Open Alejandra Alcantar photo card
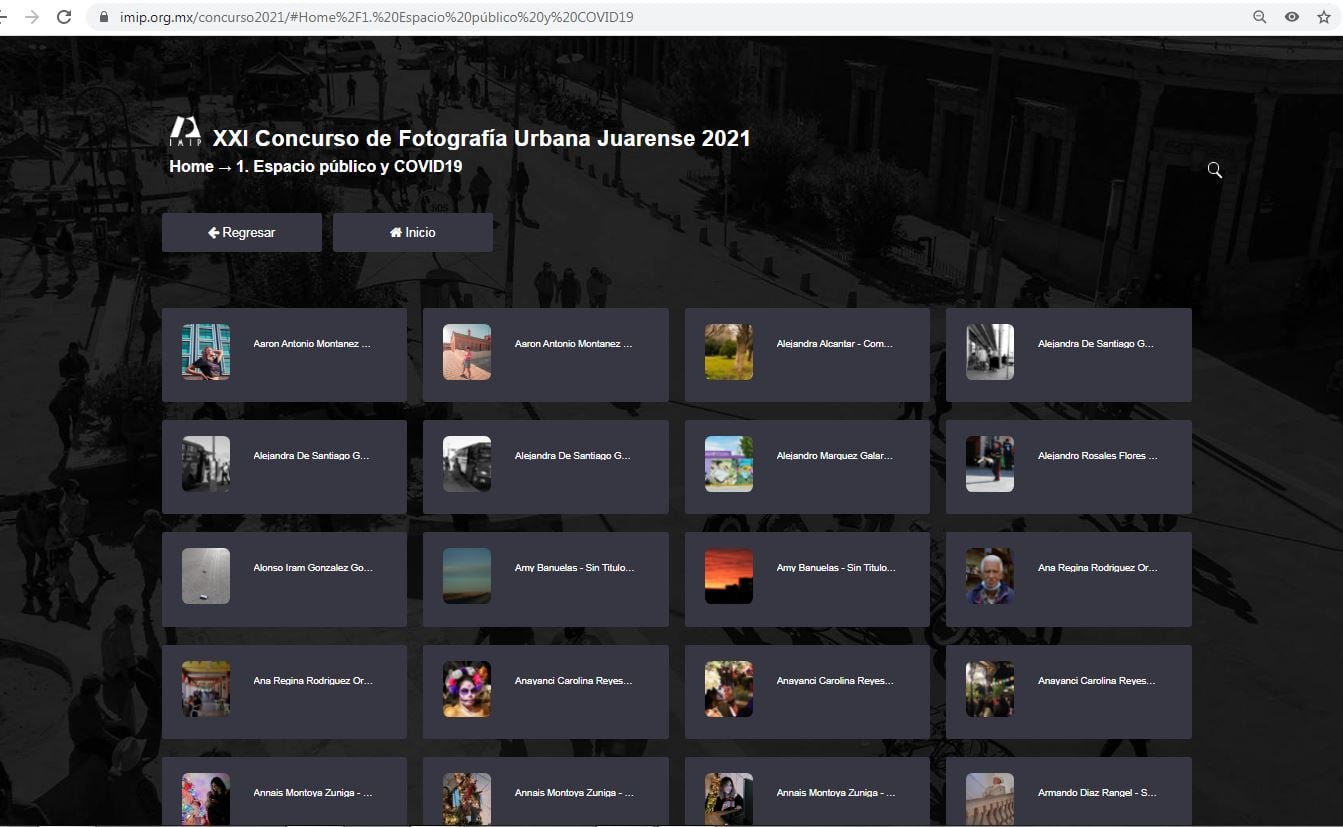The height and width of the screenshot is (827, 1343). pos(806,354)
